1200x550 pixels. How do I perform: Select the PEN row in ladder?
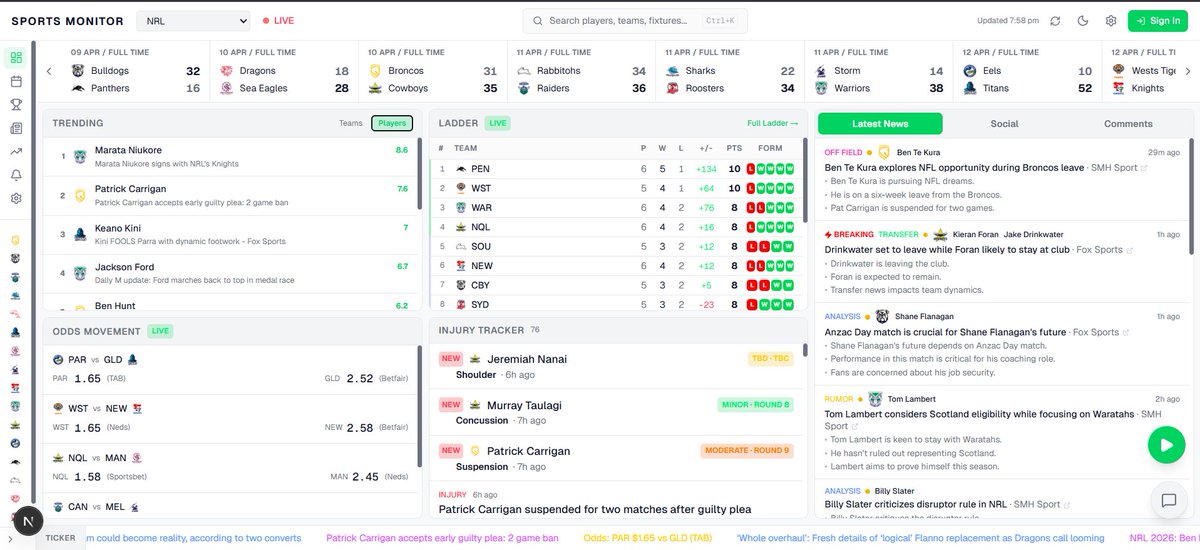[618, 169]
